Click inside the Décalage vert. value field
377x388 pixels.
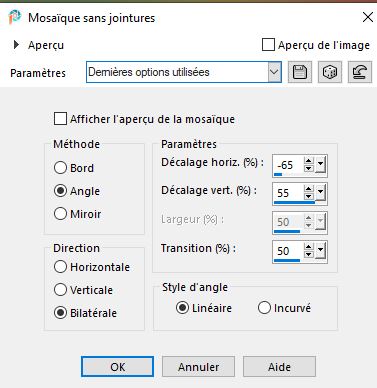point(289,193)
